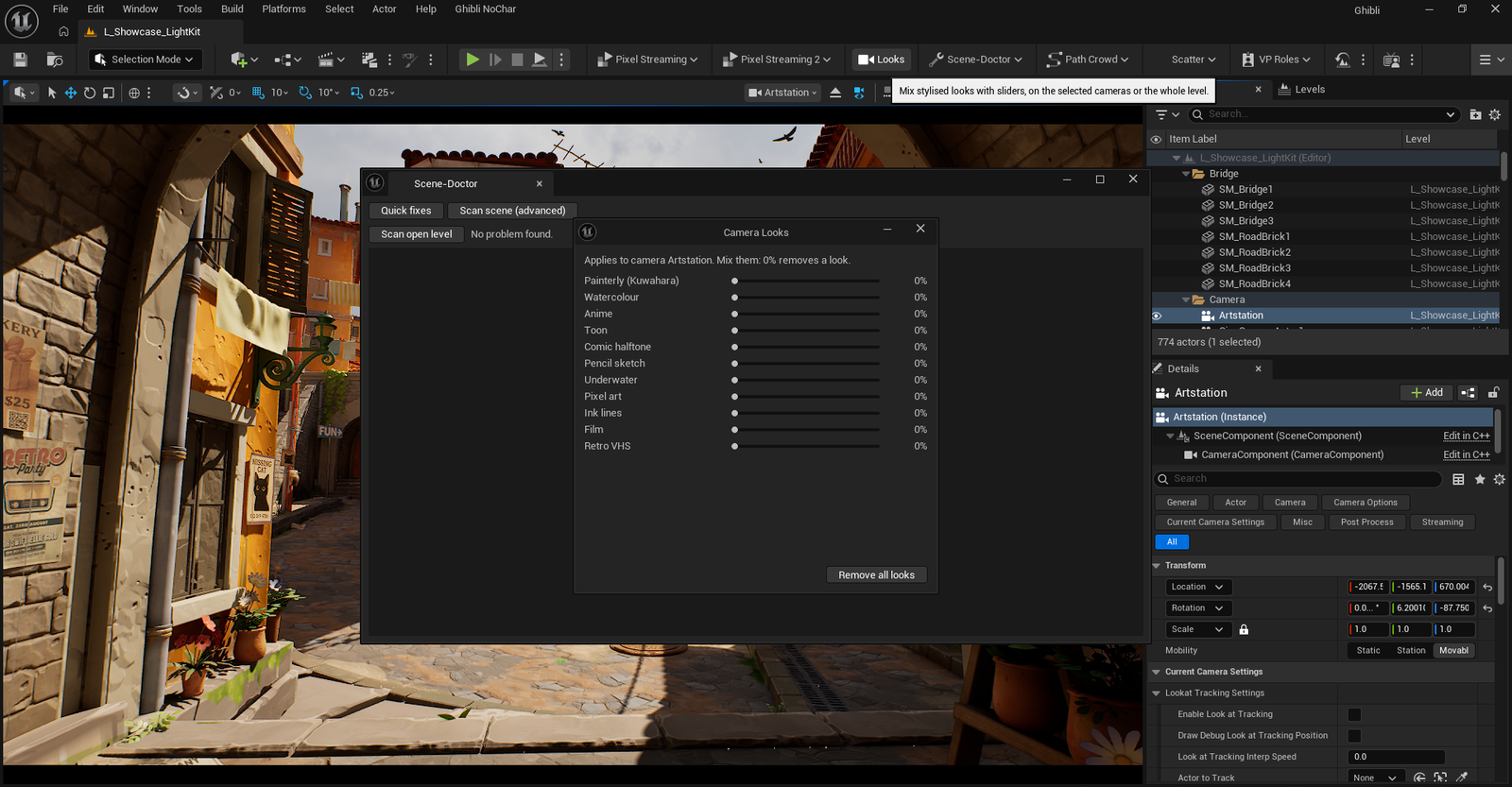Open the Scene-Doctor dropdown
1512x787 pixels.
click(x=976, y=60)
